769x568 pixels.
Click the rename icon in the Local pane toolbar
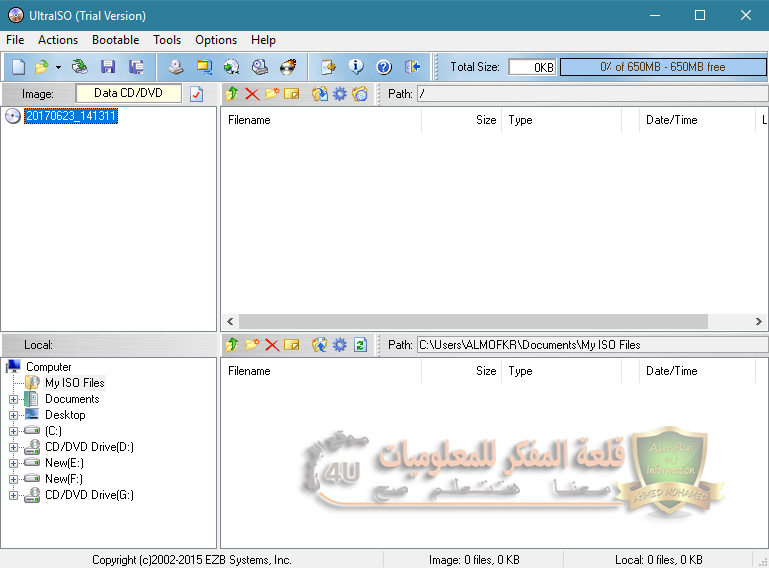[x=291, y=345]
